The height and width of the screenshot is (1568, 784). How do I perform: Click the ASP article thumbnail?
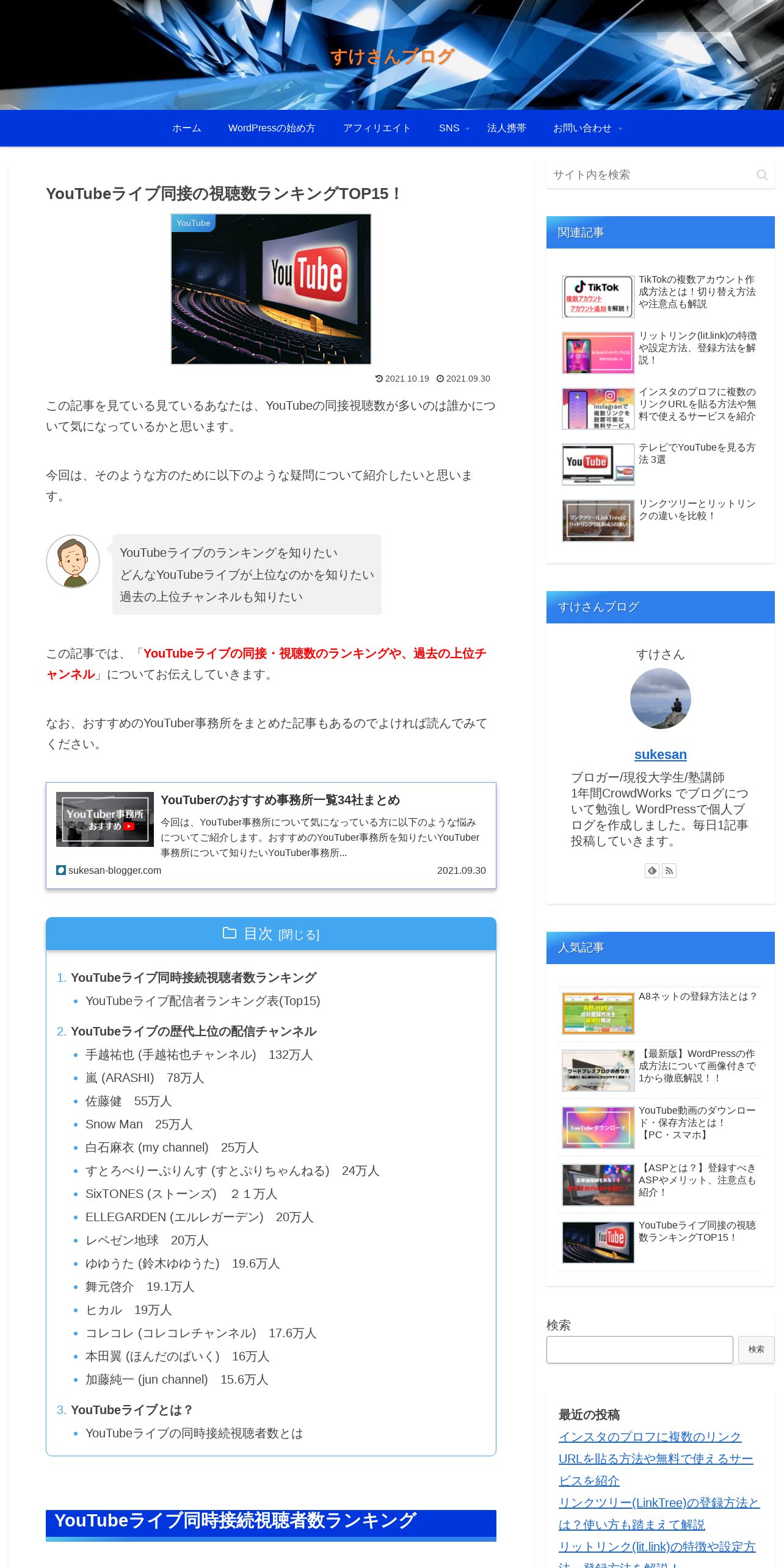click(x=598, y=1185)
